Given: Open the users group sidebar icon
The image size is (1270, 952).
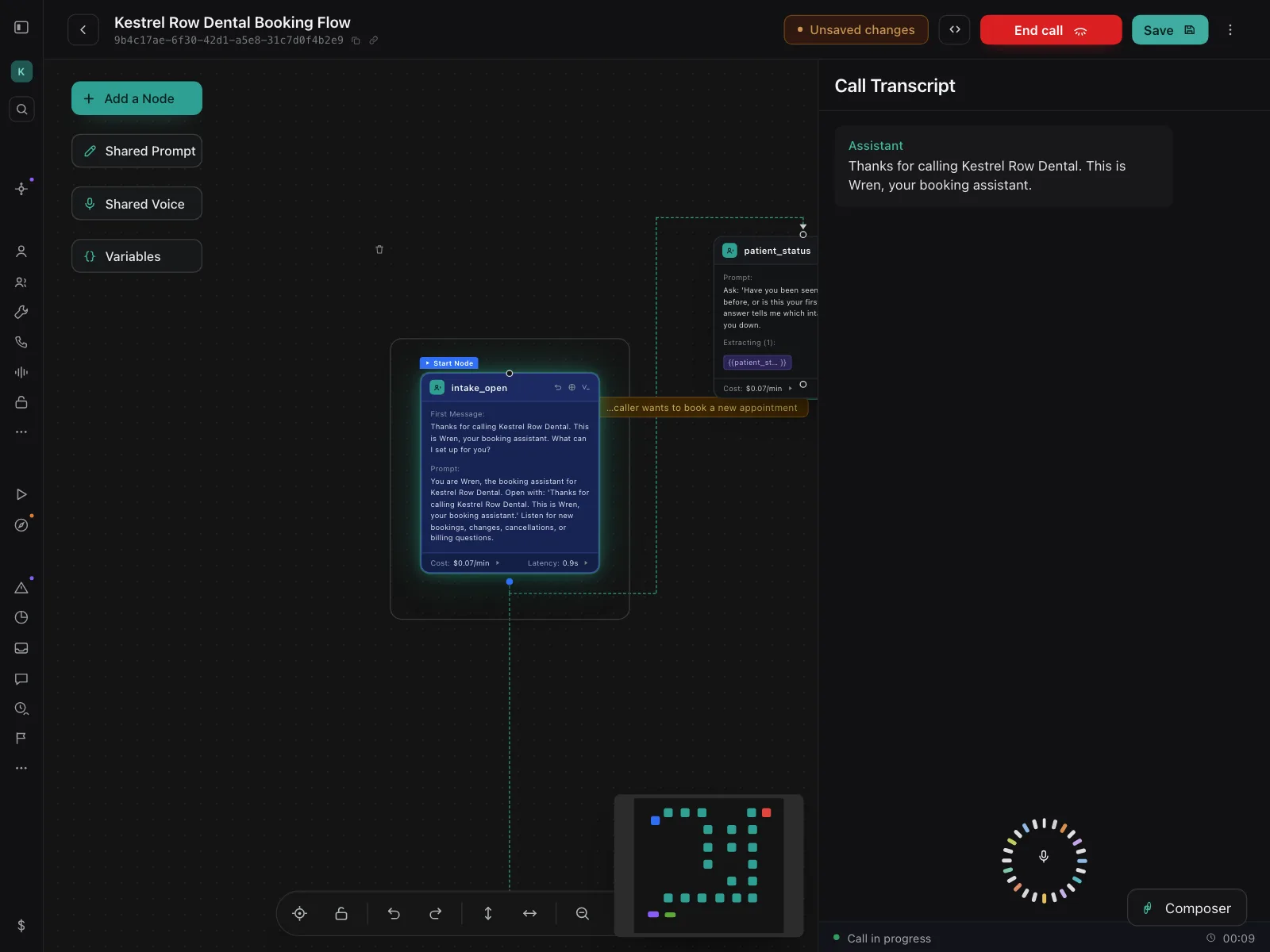Looking at the screenshot, I should 21,282.
